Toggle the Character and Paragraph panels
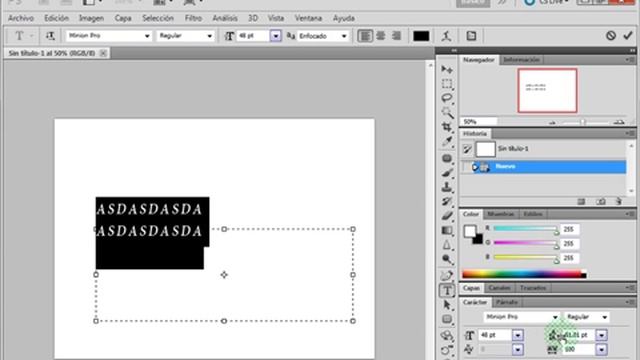Screen dimensions: 640x360 [x=471, y=36]
